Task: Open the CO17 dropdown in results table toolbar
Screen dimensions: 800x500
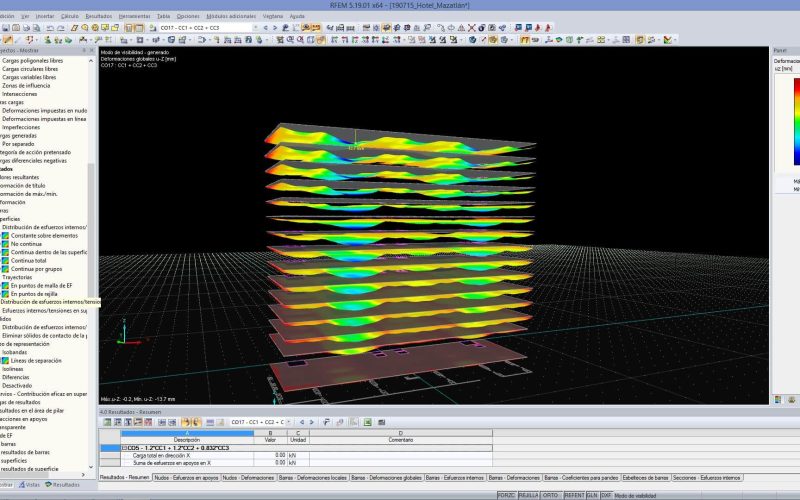Action: 288,422
